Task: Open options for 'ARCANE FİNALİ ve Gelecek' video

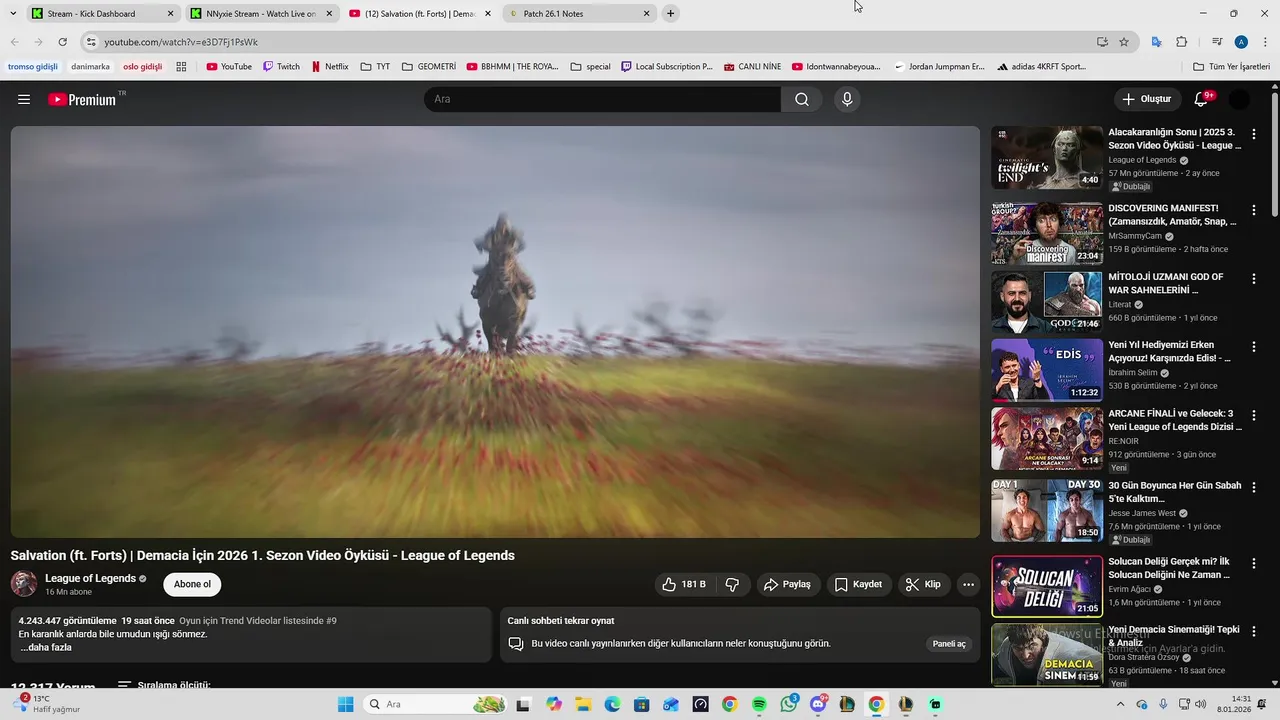Action: (1254, 415)
